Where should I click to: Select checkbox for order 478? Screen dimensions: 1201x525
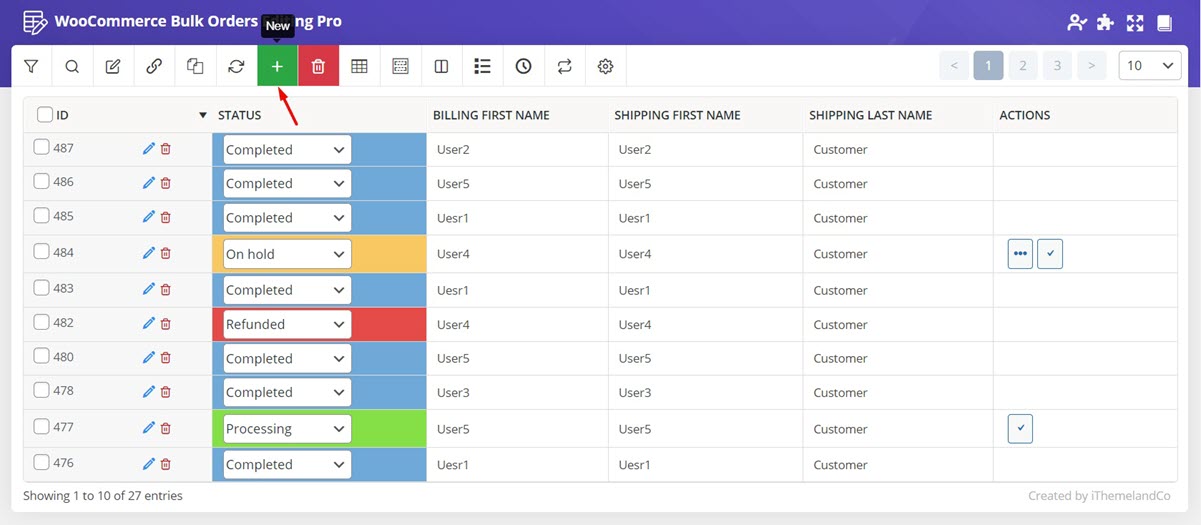click(x=41, y=390)
